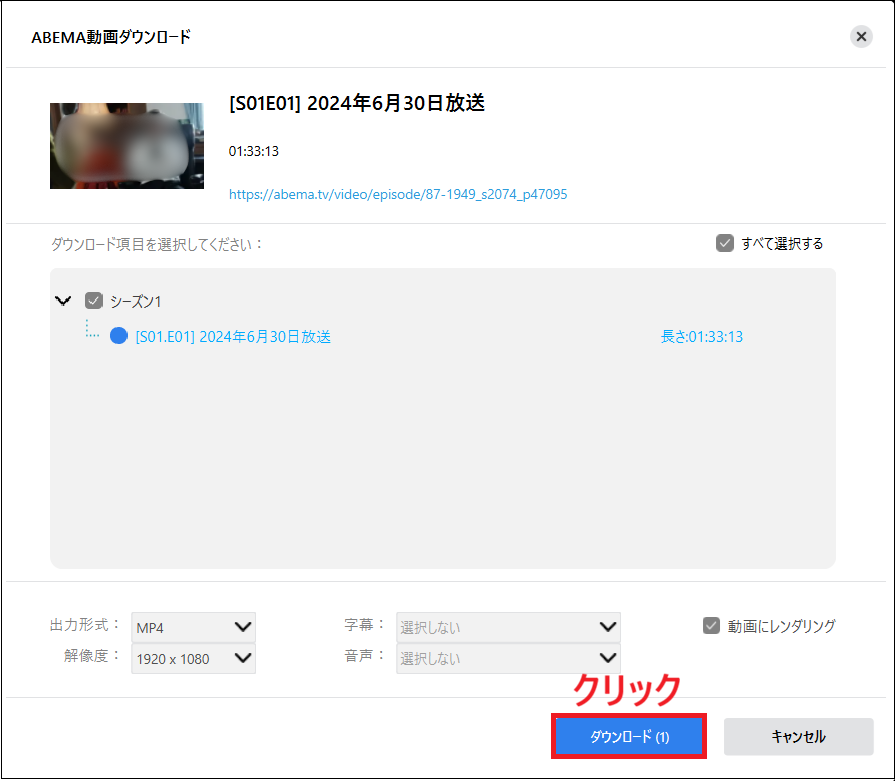Open the 音声 audio dropdown arrow
The image size is (895, 781).
608,658
